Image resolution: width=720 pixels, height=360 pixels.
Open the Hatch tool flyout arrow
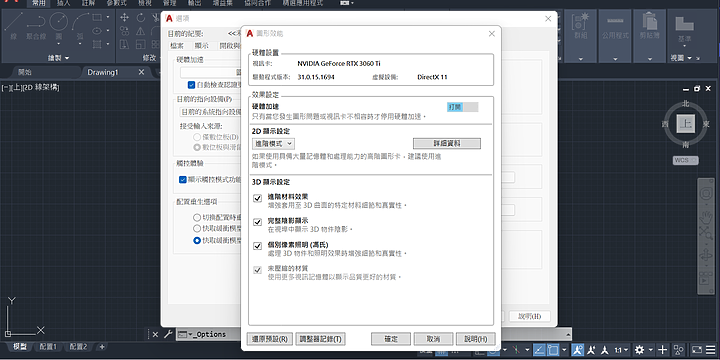point(108,44)
